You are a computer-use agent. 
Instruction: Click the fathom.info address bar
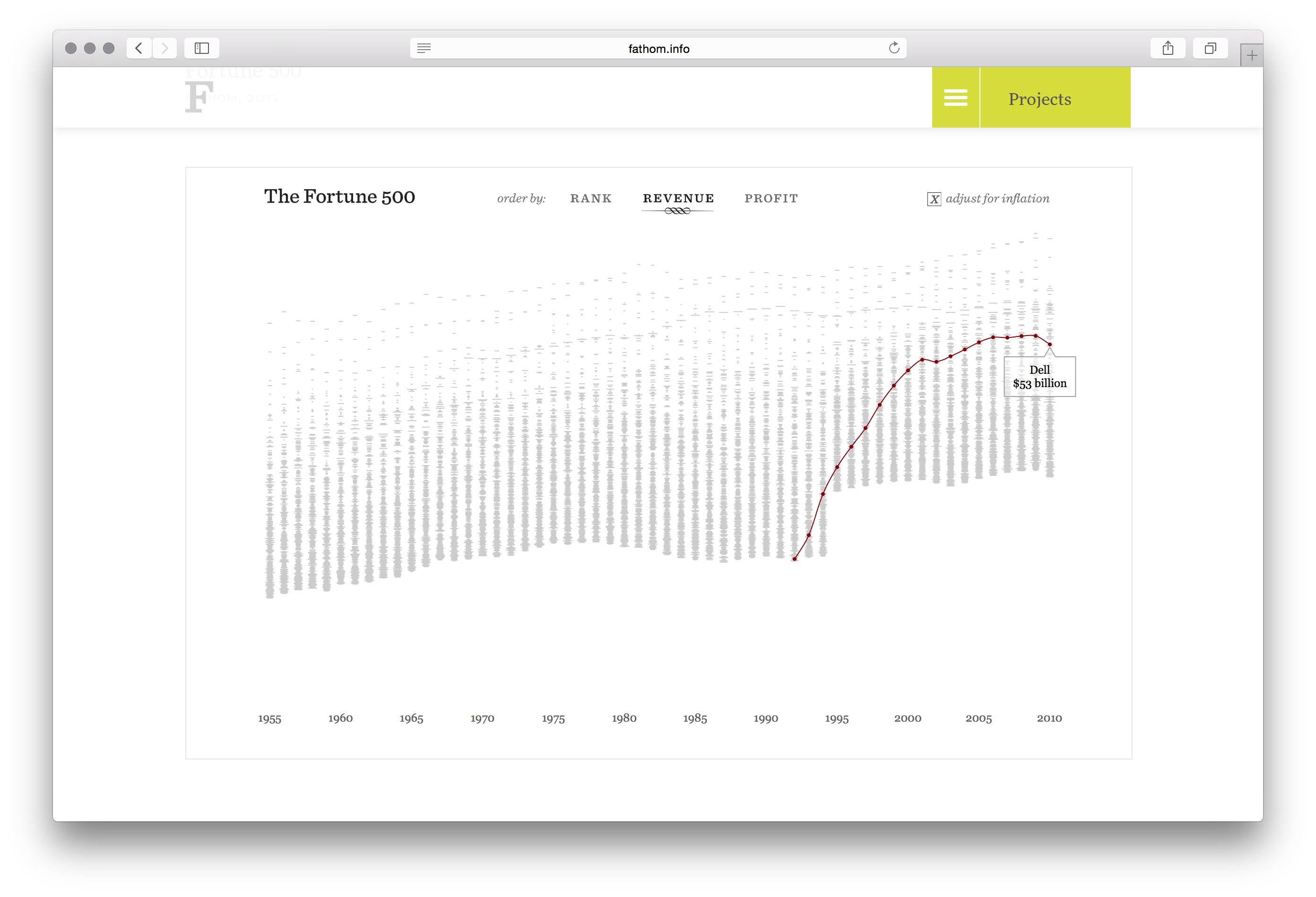click(658, 49)
